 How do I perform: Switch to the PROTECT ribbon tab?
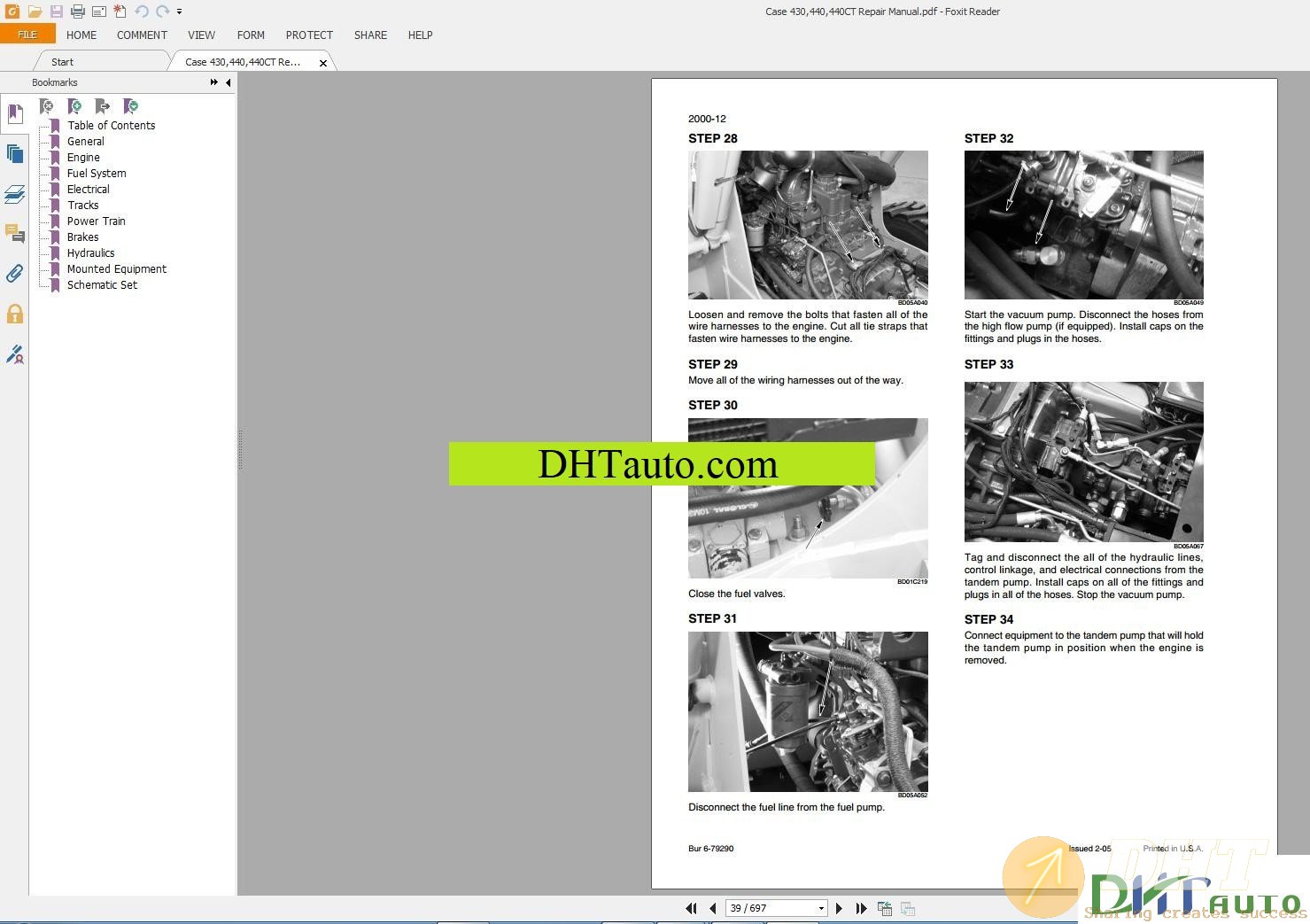[x=309, y=35]
